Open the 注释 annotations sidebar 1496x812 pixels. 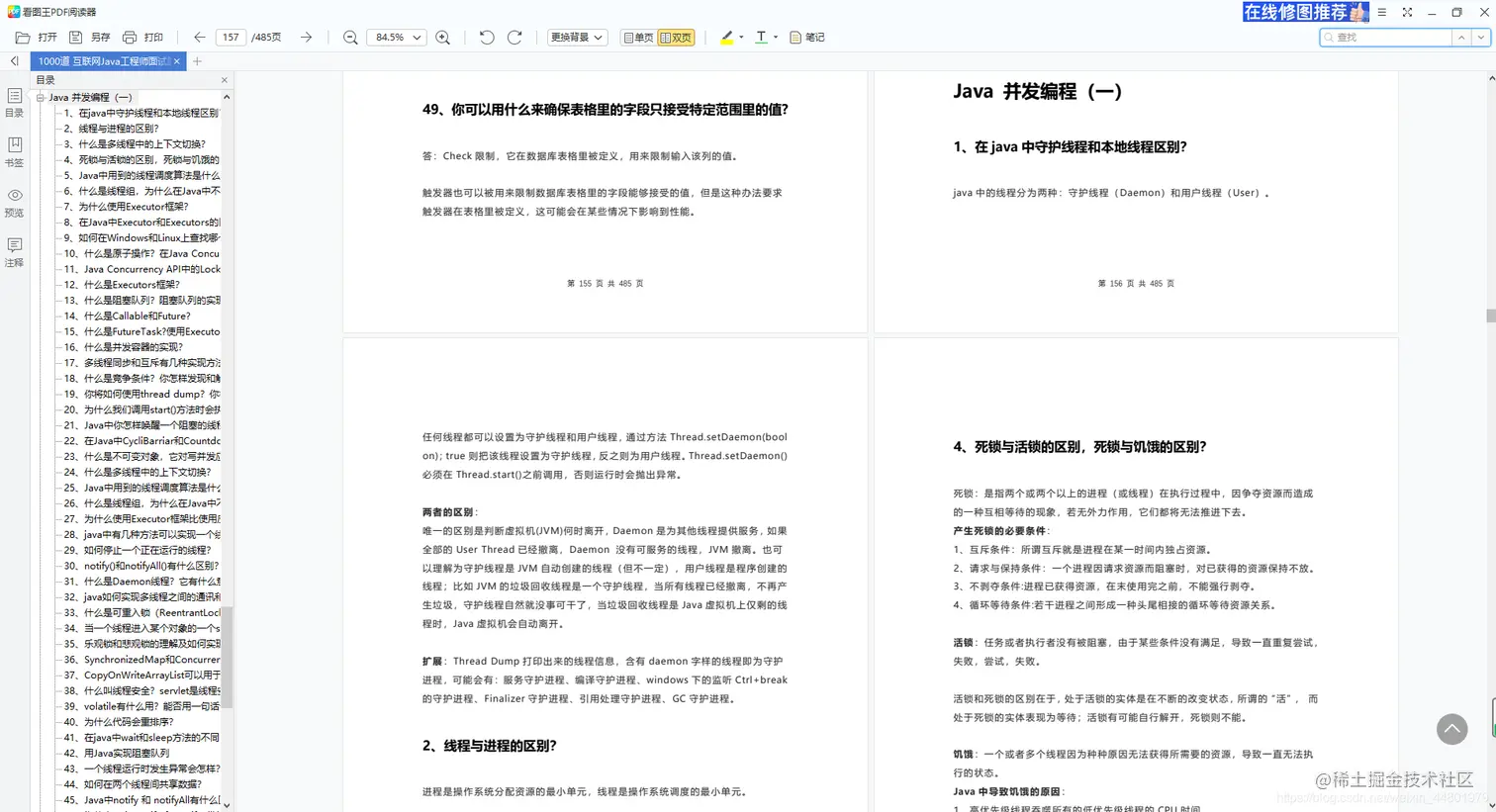[14, 254]
